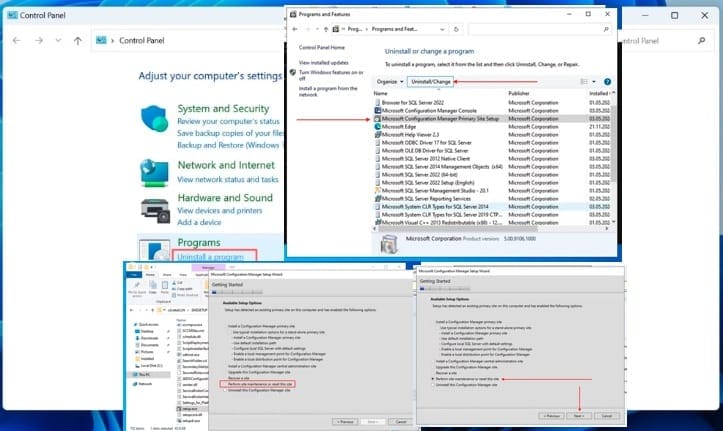The width and height of the screenshot is (723, 431).
Task: Click back arrow in Programs and Features
Action: (295, 29)
